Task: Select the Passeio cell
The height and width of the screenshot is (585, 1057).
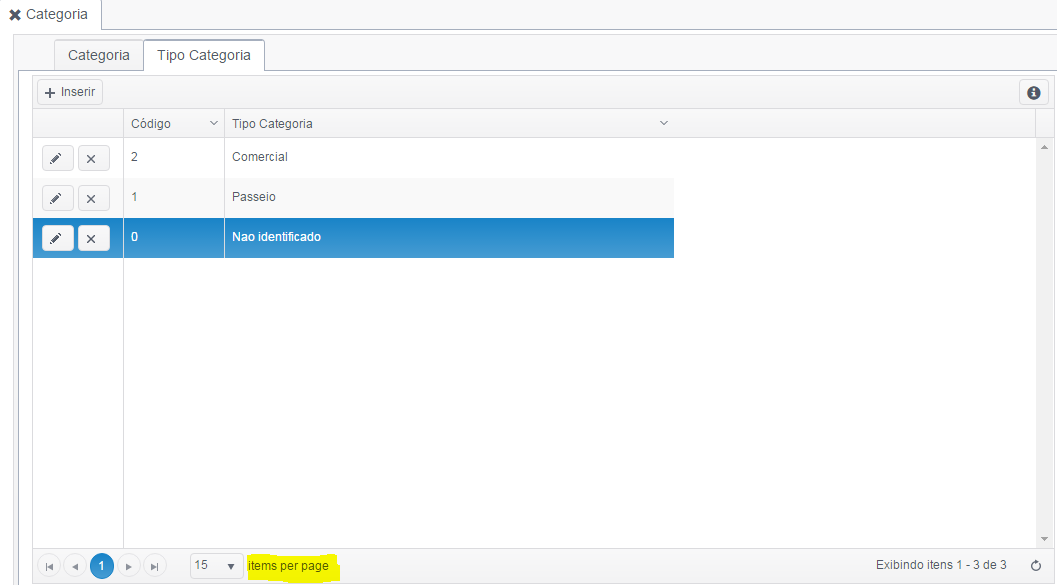Action: [x=449, y=197]
